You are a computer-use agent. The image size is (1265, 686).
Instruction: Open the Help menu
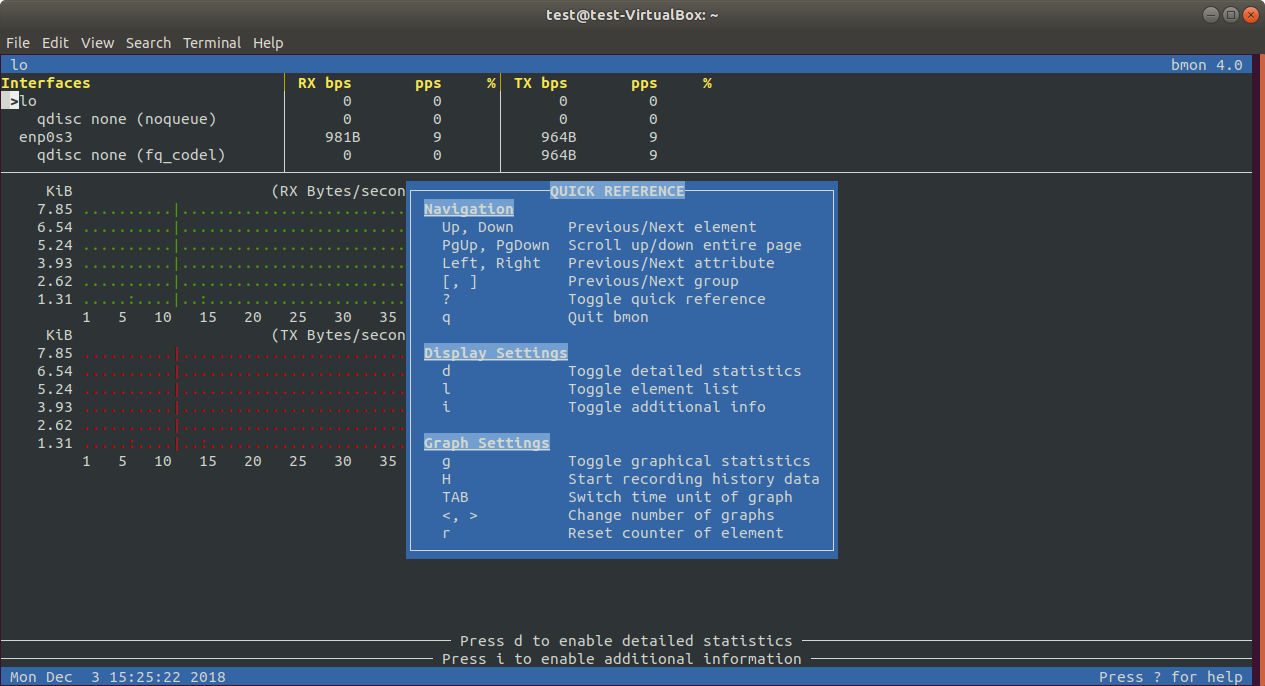(x=268, y=43)
